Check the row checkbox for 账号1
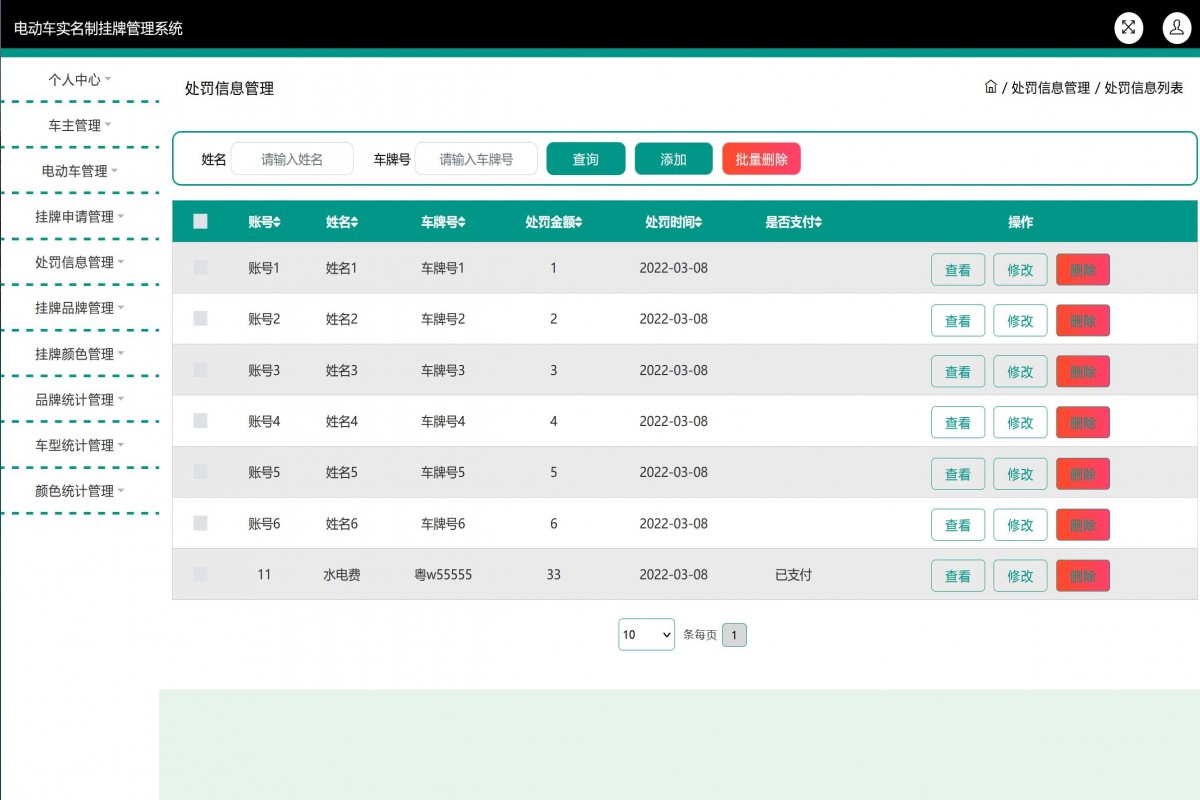Viewport: 1200px width, 800px height. [x=199, y=268]
